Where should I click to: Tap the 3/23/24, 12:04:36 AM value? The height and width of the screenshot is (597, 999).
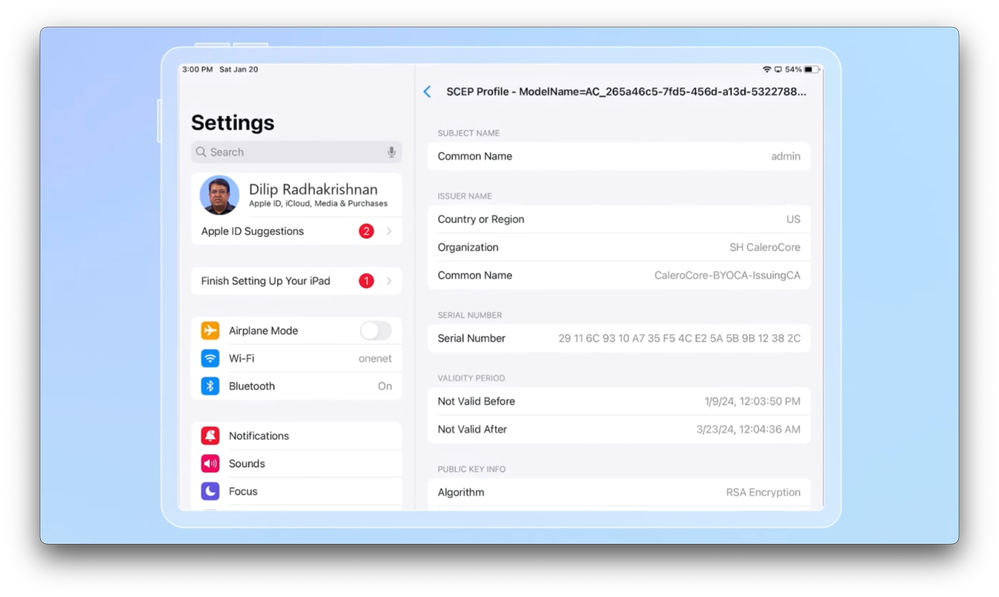748,429
